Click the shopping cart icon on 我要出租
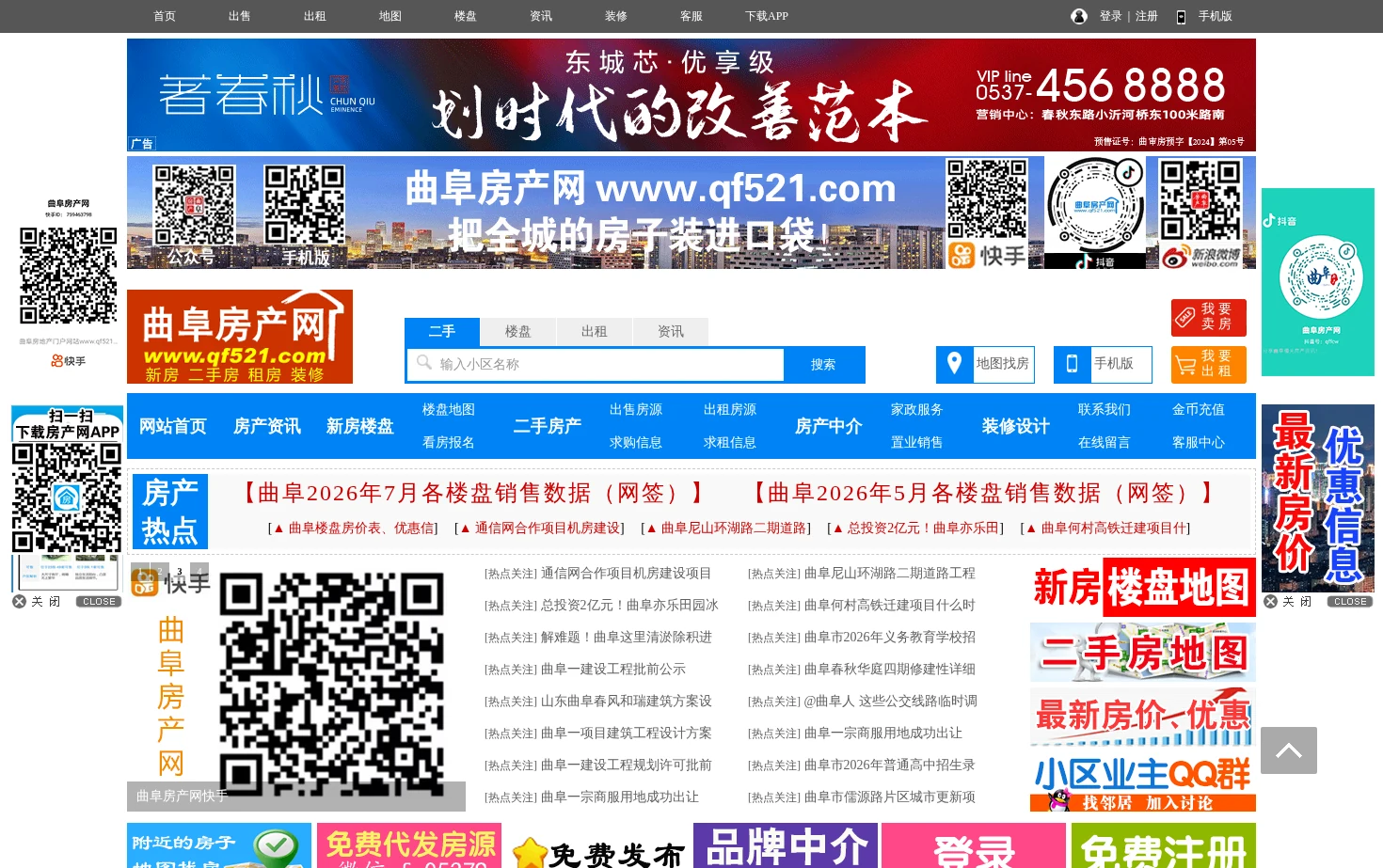This screenshot has width=1383, height=868. (1184, 364)
